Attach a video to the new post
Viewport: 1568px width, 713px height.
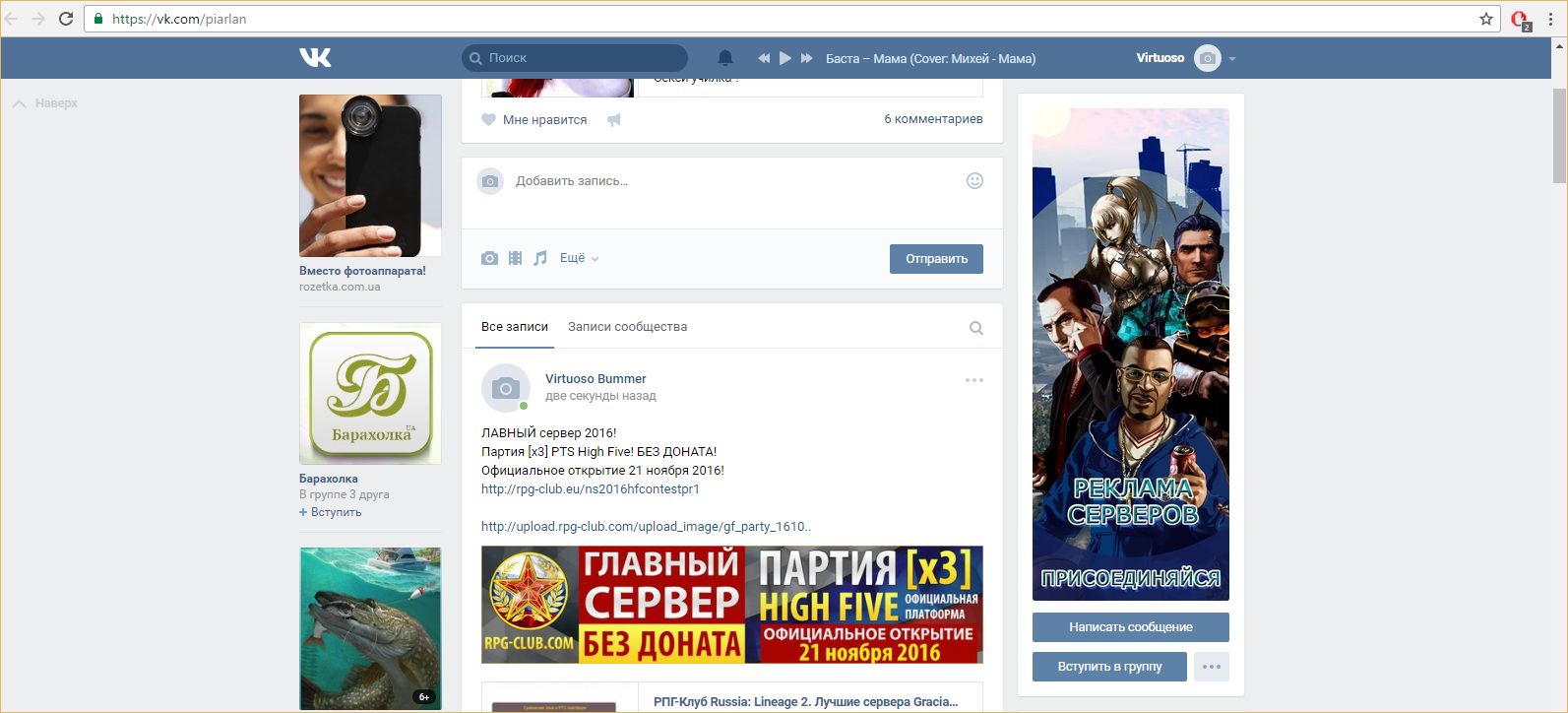(x=515, y=258)
